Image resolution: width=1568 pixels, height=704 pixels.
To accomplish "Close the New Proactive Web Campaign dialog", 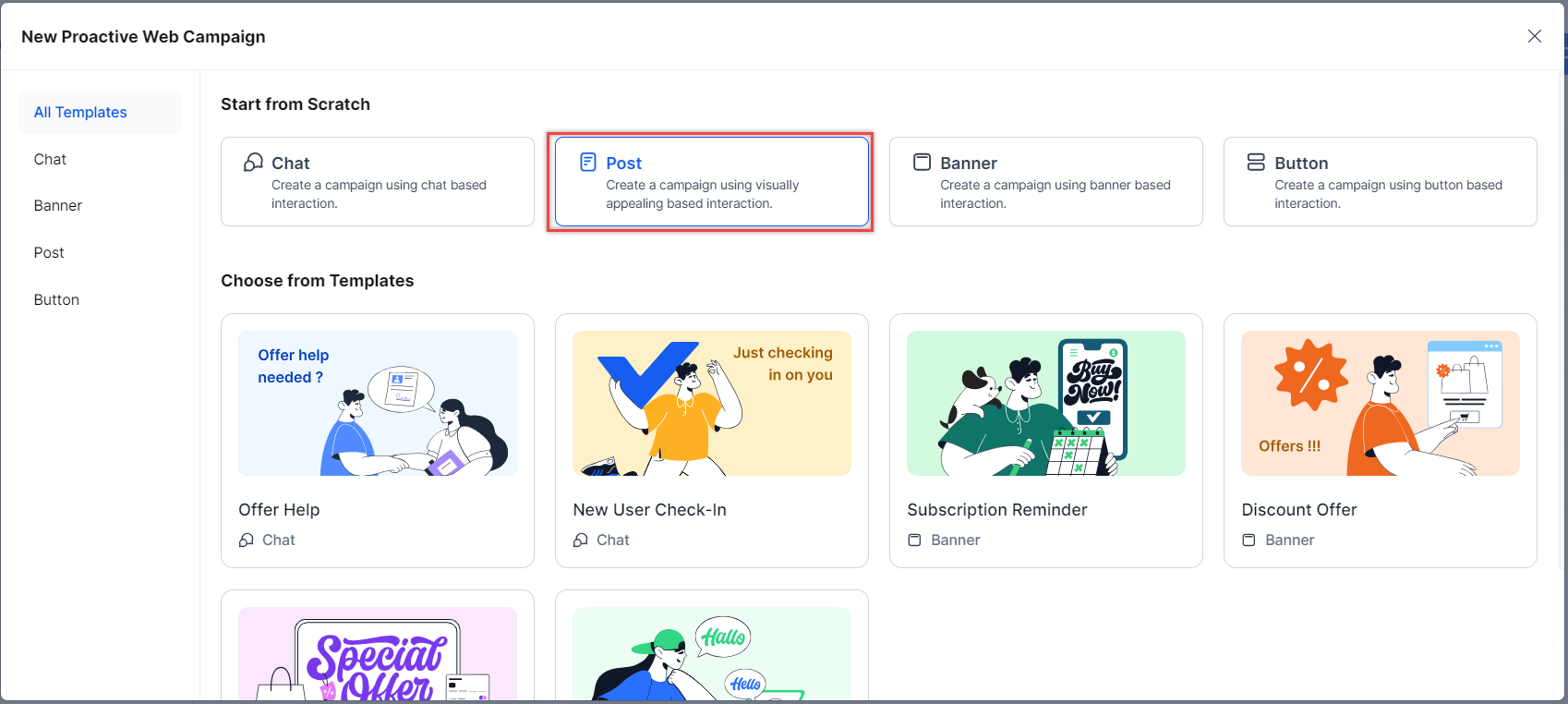I will coord(1534,36).
